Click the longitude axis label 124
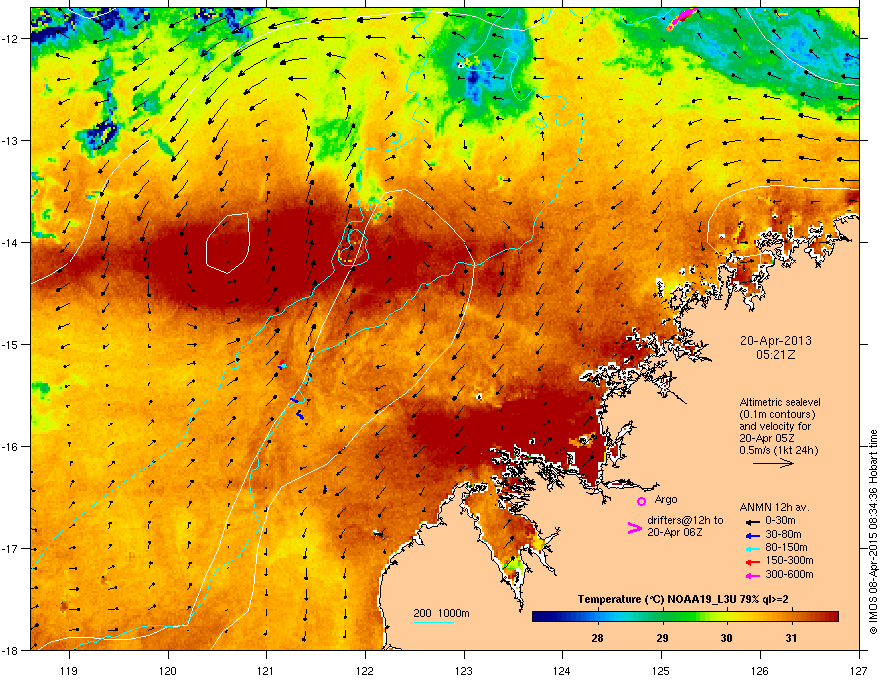Viewport: 880px width, 680px height. [562, 670]
